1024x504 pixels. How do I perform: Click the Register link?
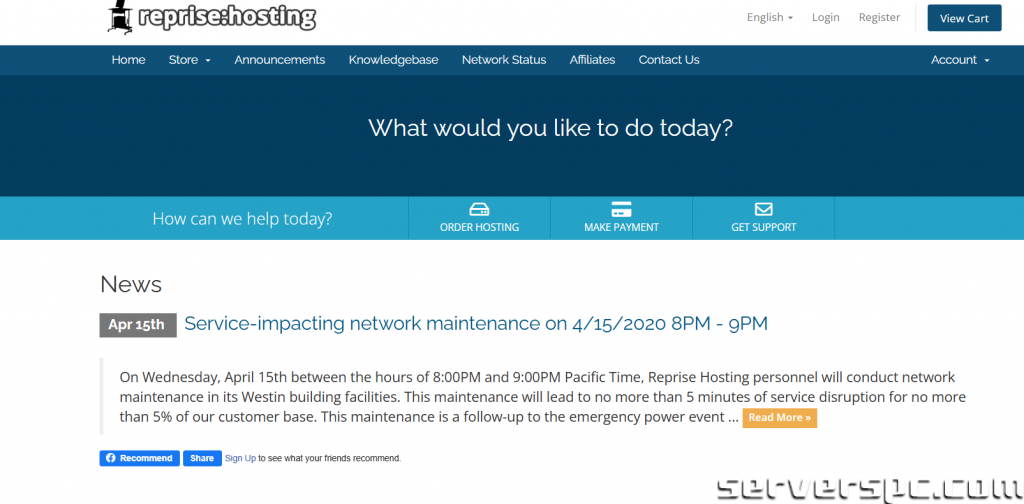(x=879, y=18)
